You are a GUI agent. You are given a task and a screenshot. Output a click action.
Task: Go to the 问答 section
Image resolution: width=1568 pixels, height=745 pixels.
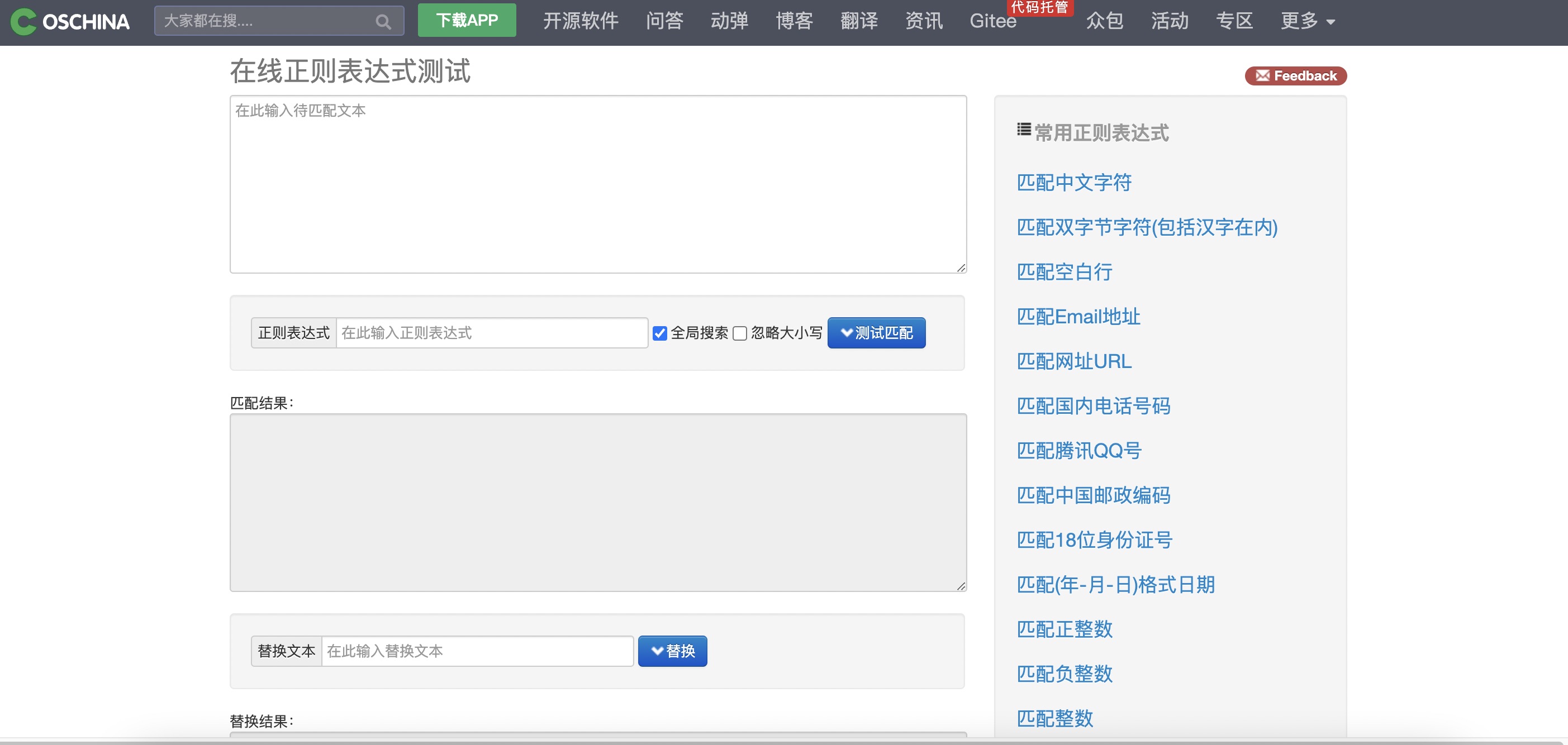(664, 21)
